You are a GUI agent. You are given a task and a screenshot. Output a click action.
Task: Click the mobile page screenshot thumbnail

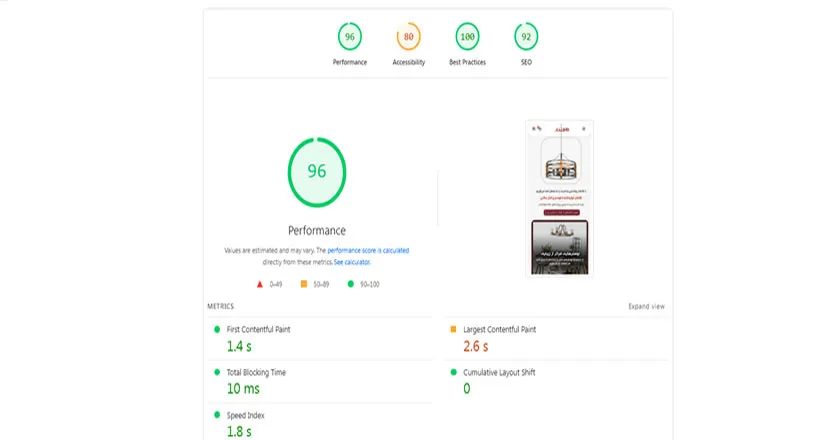click(559, 198)
